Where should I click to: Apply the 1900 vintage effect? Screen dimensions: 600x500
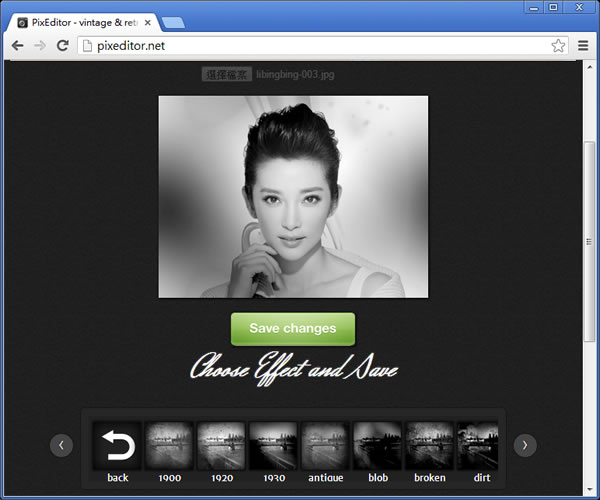(x=169, y=446)
